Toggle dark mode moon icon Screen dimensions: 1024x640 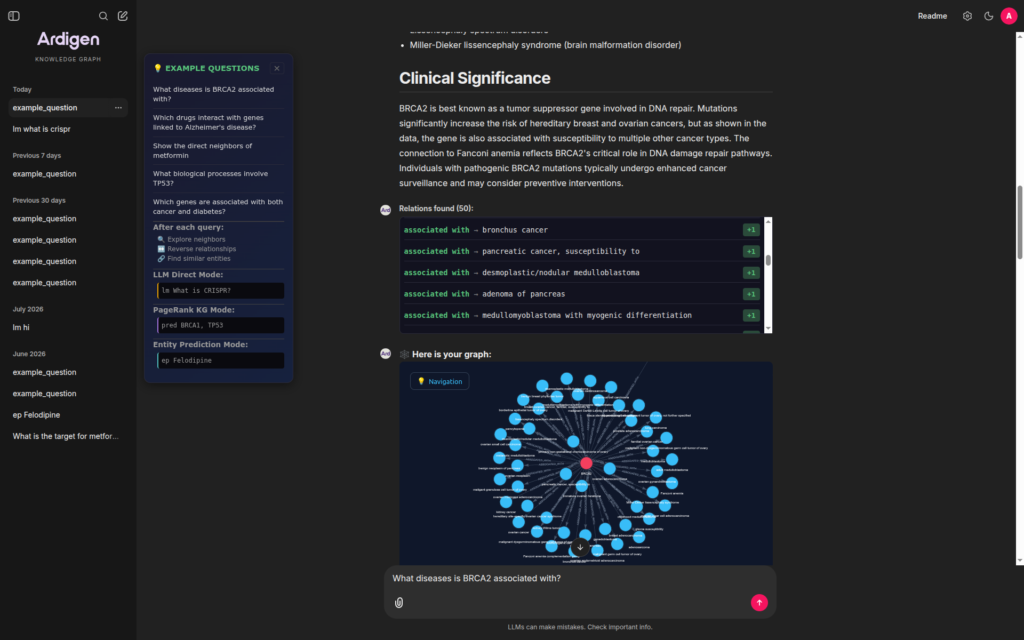click(988, 16)
